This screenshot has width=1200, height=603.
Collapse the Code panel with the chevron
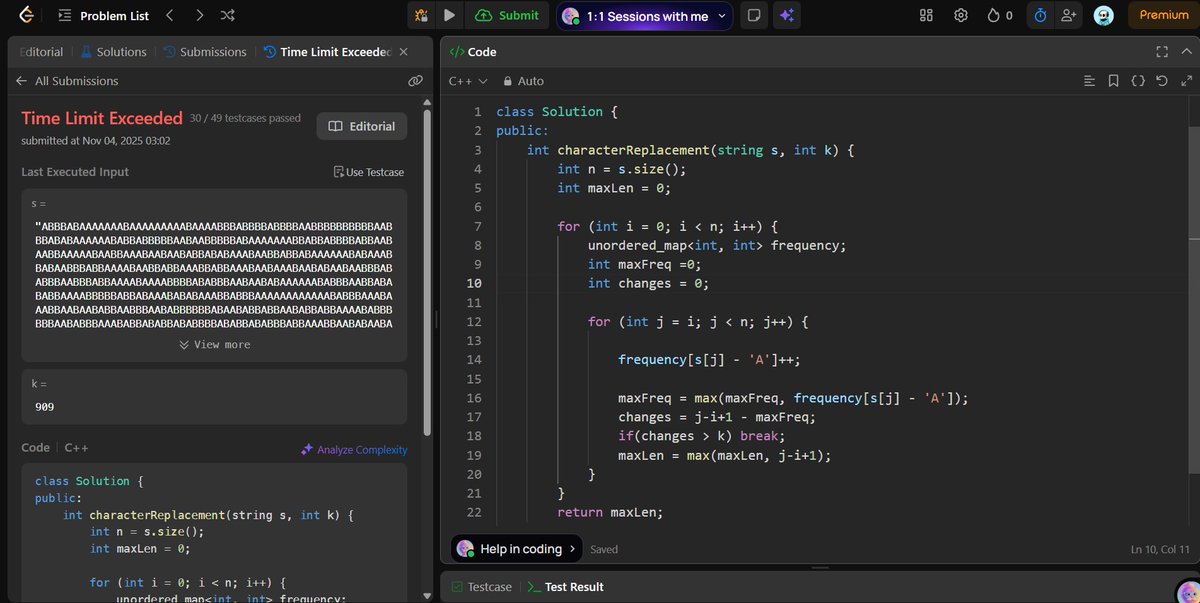point(1186,52)
